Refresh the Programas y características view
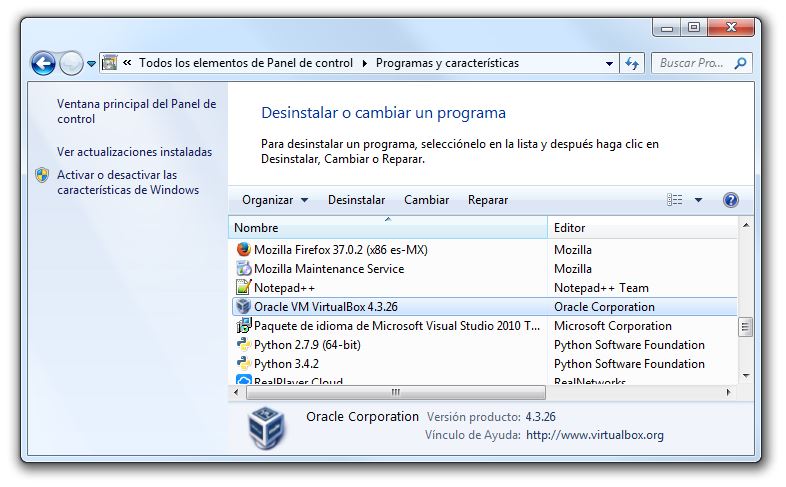Image resolution: width=786 pixels, height=487 pixels. tap(632, 63)
